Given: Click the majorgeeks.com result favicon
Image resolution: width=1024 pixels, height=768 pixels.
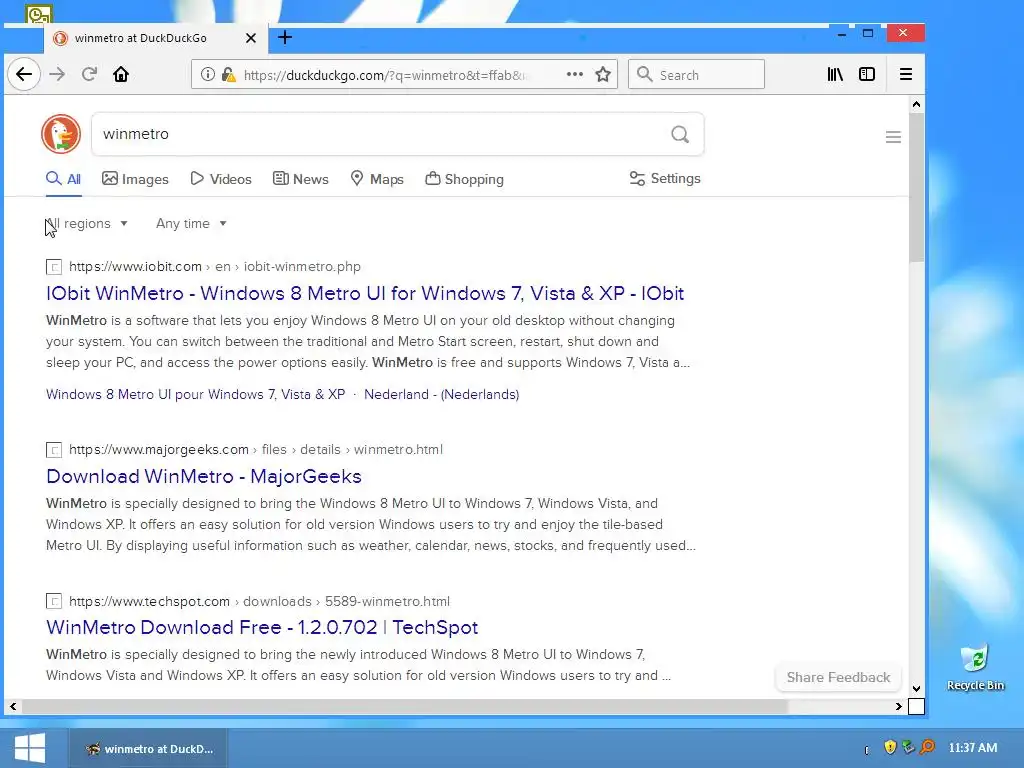Looking at the screenshot, I should click(x=54, y=449).
